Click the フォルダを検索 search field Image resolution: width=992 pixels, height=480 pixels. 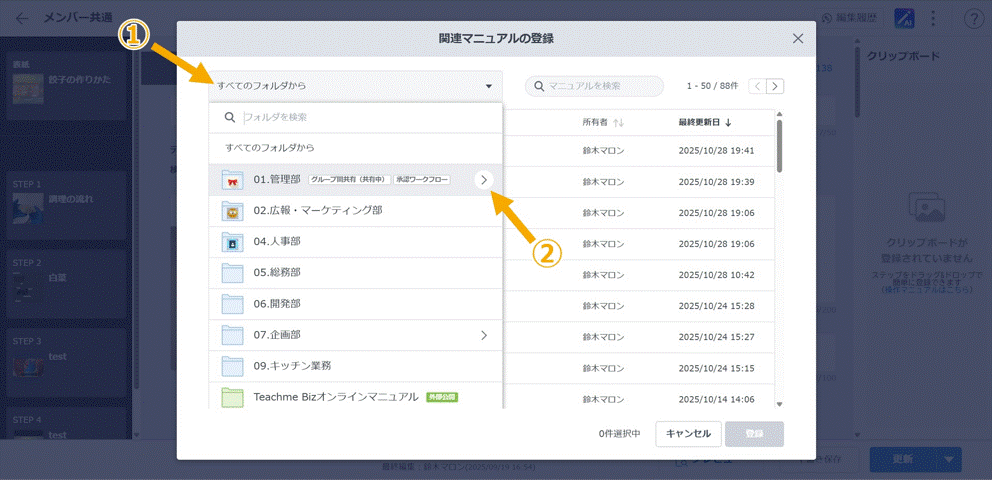pos(360,117)
